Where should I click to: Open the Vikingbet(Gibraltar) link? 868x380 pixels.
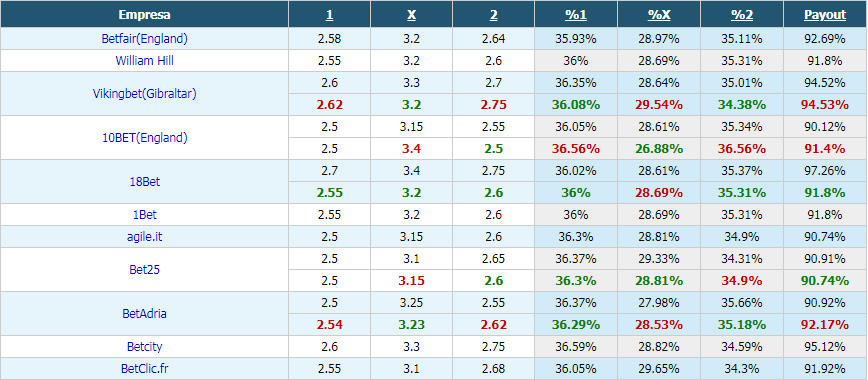pos(144,94)
